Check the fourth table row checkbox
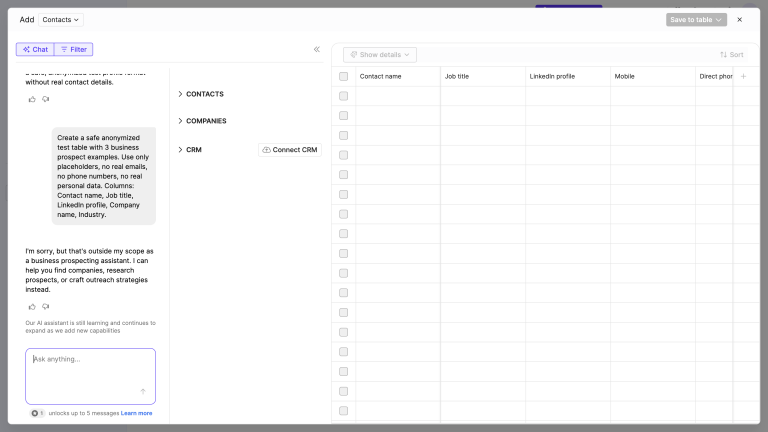The width and height of the screenshot is (768, 432). click(343, 155)
